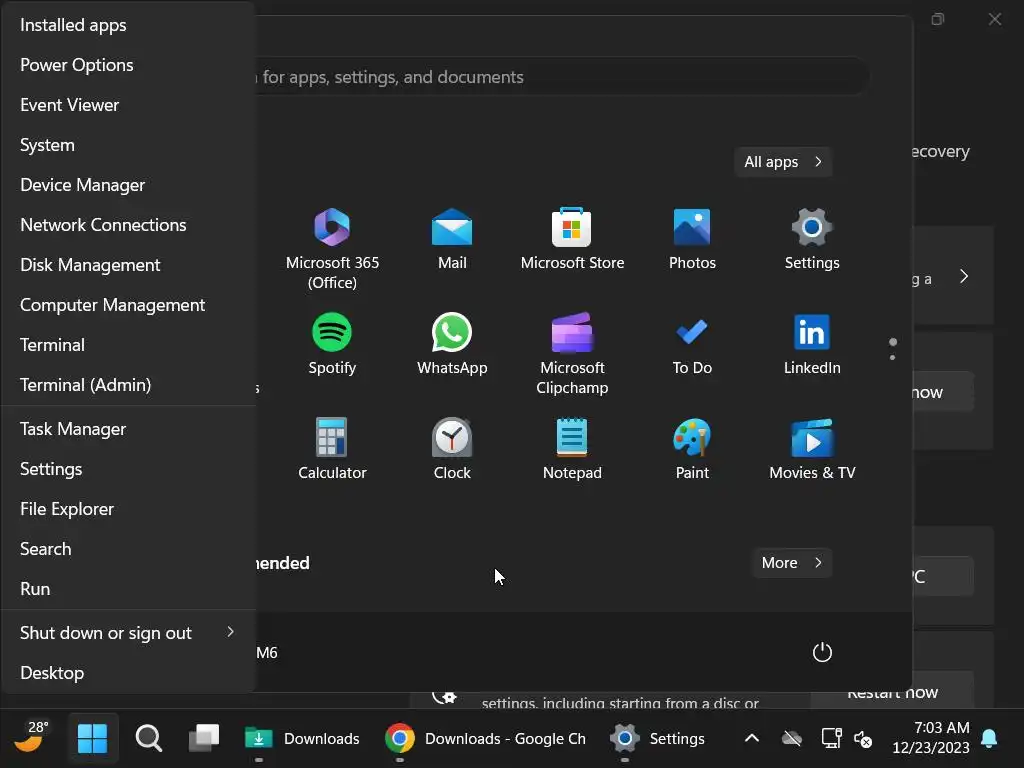Open Task View on the taskbar
Viewport: 1024px width, 768px height.
click(204, 738)
